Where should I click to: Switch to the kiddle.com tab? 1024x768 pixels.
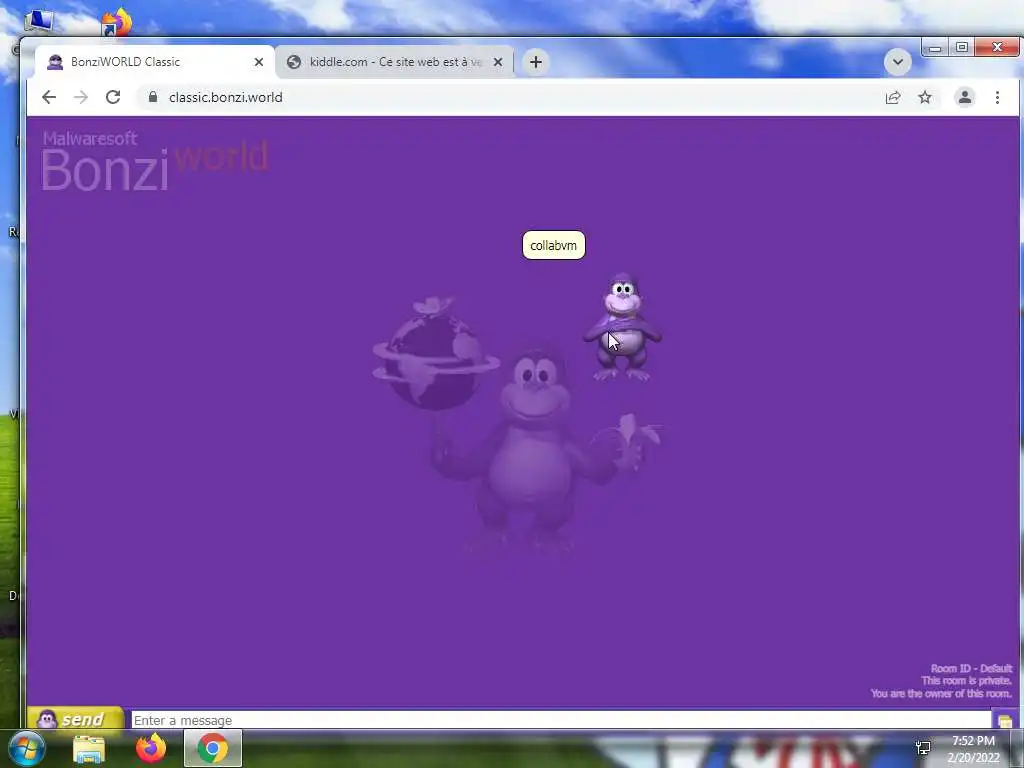point(395,62)
